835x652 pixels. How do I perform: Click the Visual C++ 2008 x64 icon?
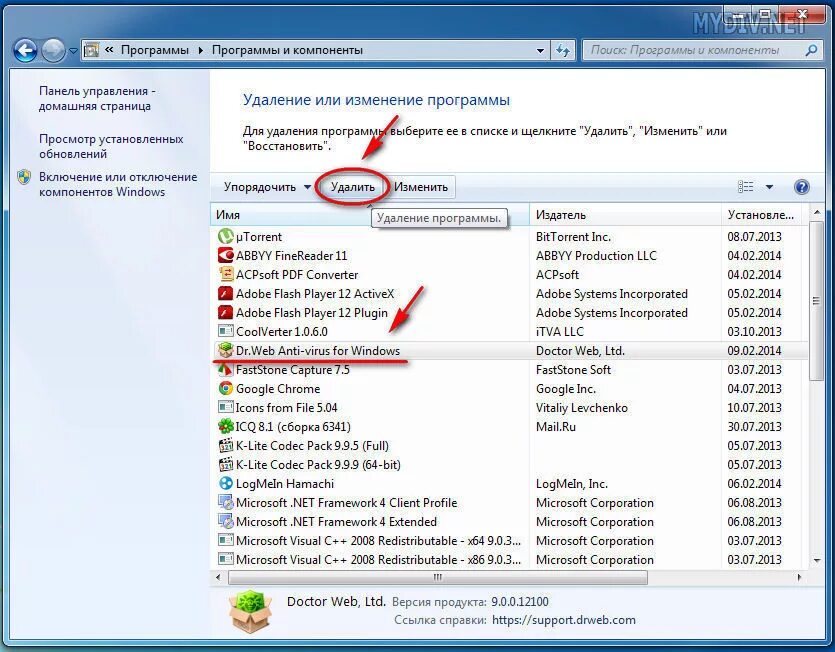(226, 540)
